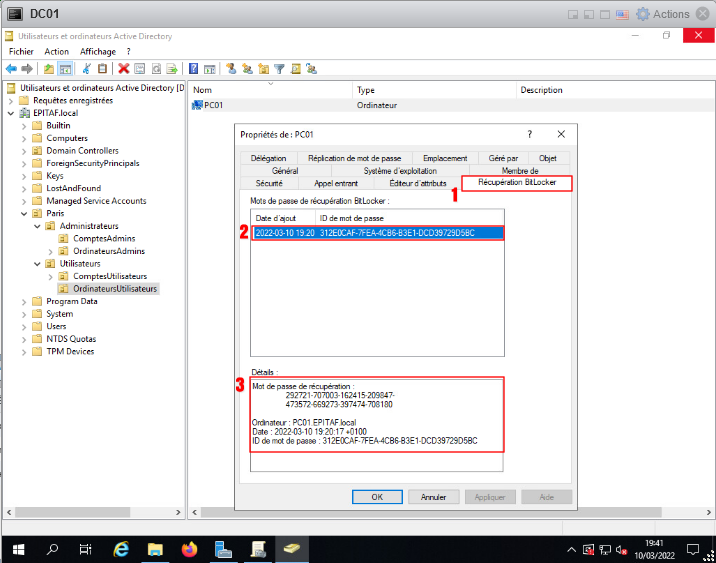Open Internet Explorer from the taskbar
This screenshot has width=716, height=563.
pyautogui.click(x=122, y=549)
